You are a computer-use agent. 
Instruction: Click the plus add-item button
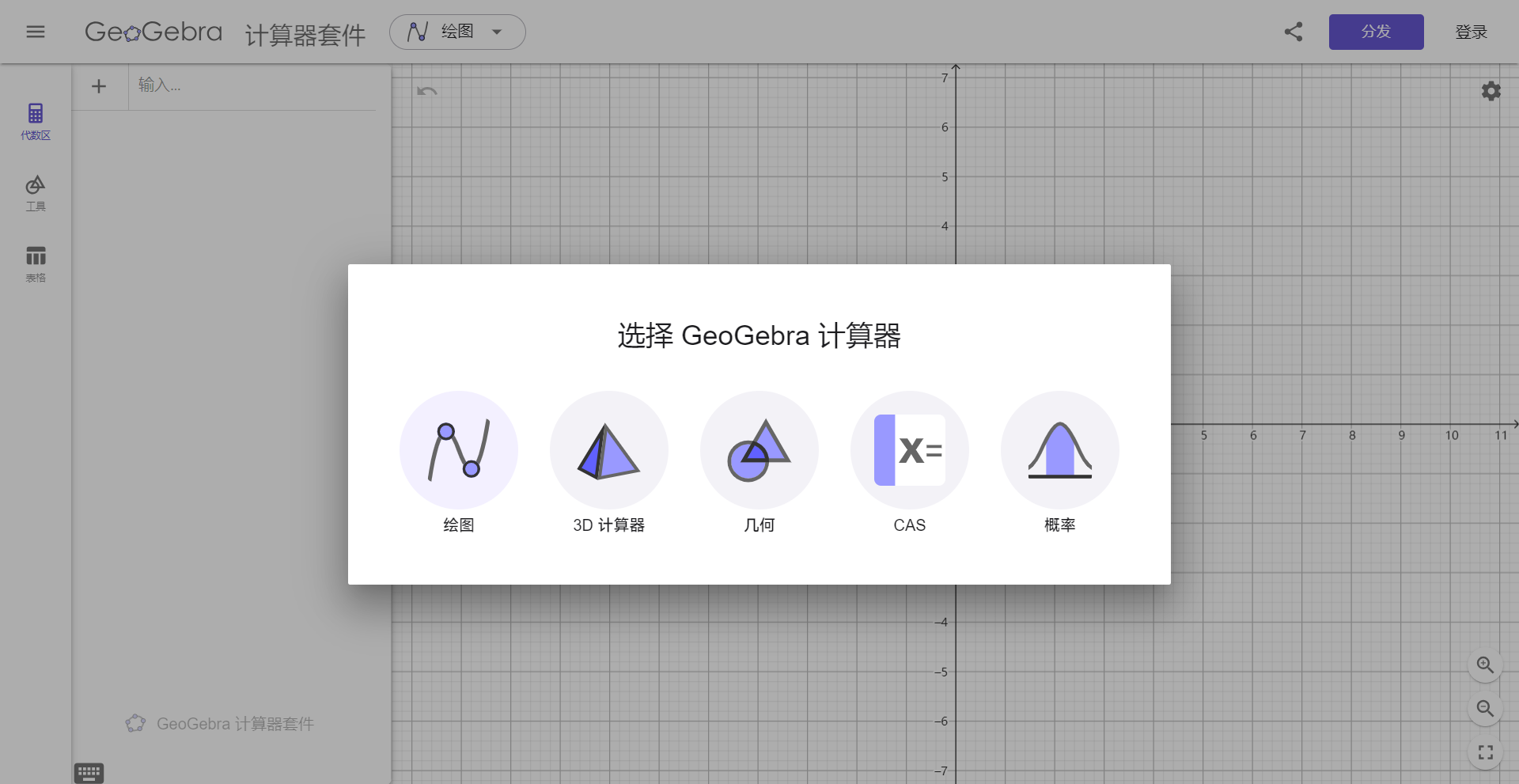pyautogui.click(x=99, y=86)
